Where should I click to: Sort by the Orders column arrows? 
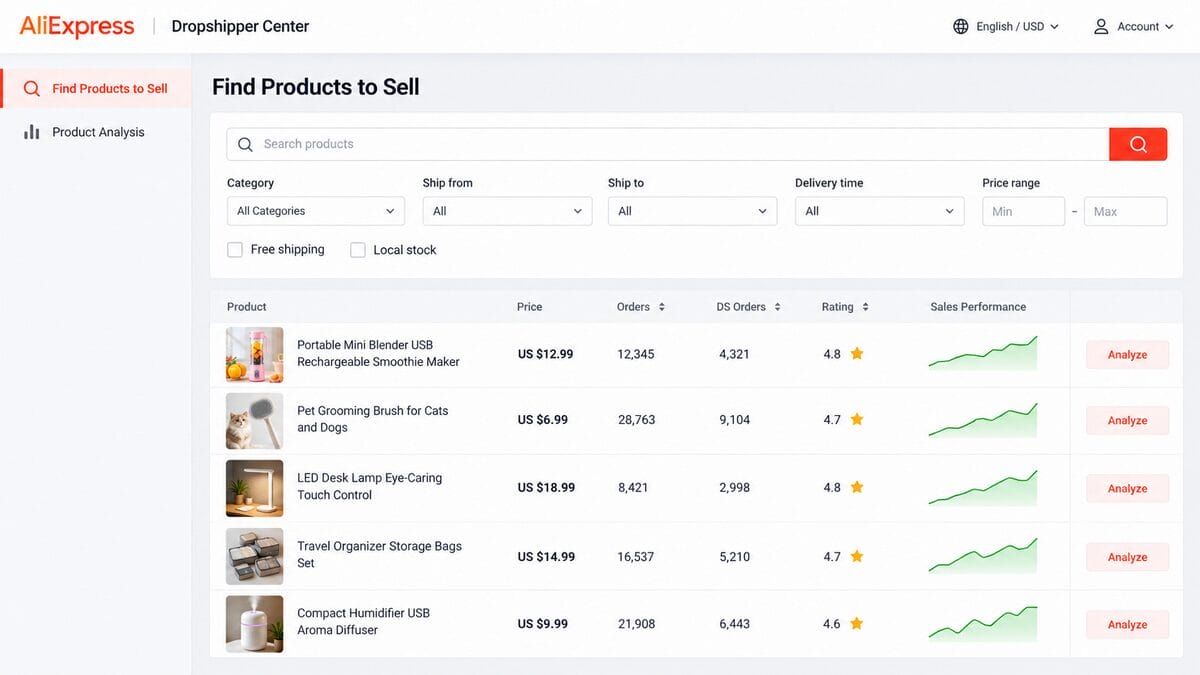[661, 307]
